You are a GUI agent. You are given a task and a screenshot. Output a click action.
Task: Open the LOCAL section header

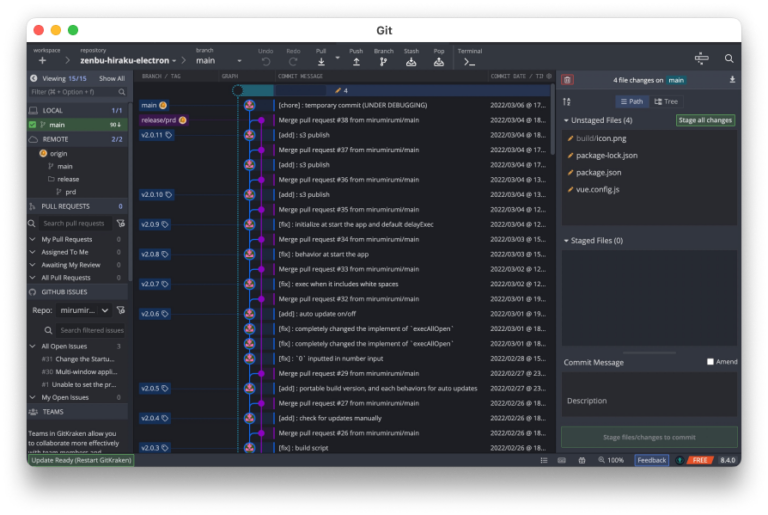click(x=77, y=110)
